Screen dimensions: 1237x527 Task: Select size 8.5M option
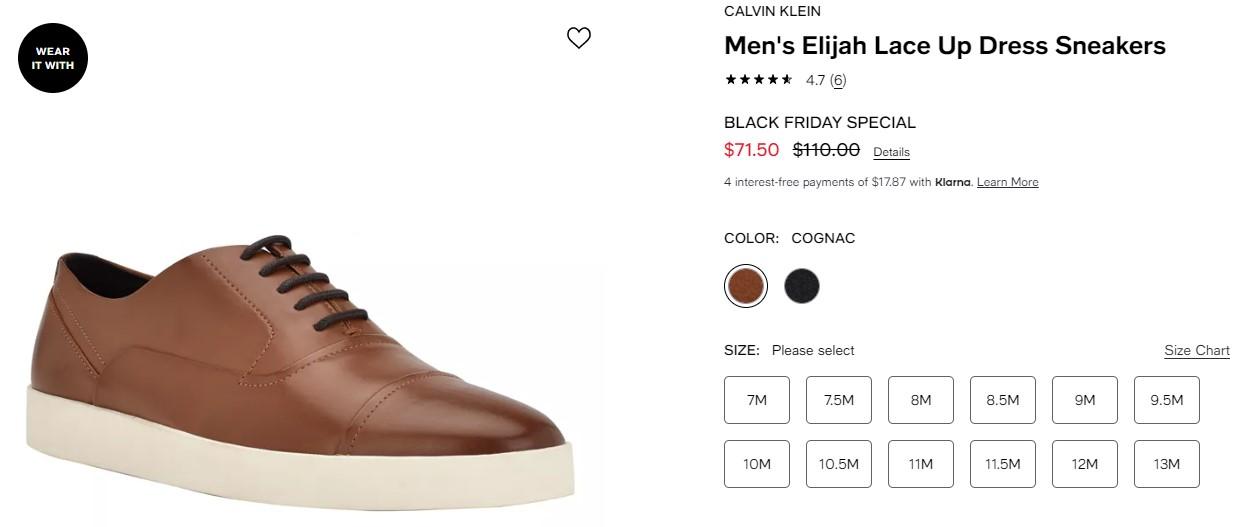pos(1003,400)
